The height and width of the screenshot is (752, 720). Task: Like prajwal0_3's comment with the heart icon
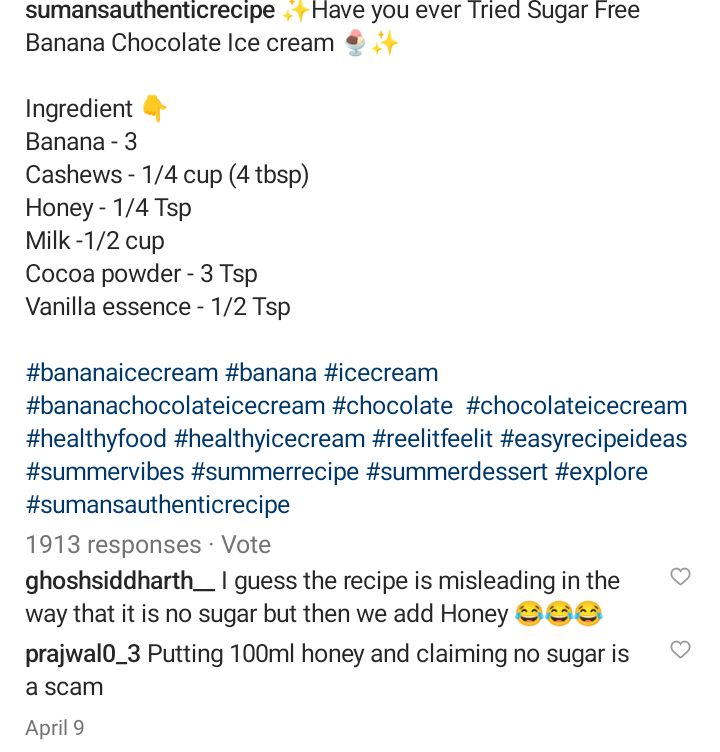tap(680, 649)
